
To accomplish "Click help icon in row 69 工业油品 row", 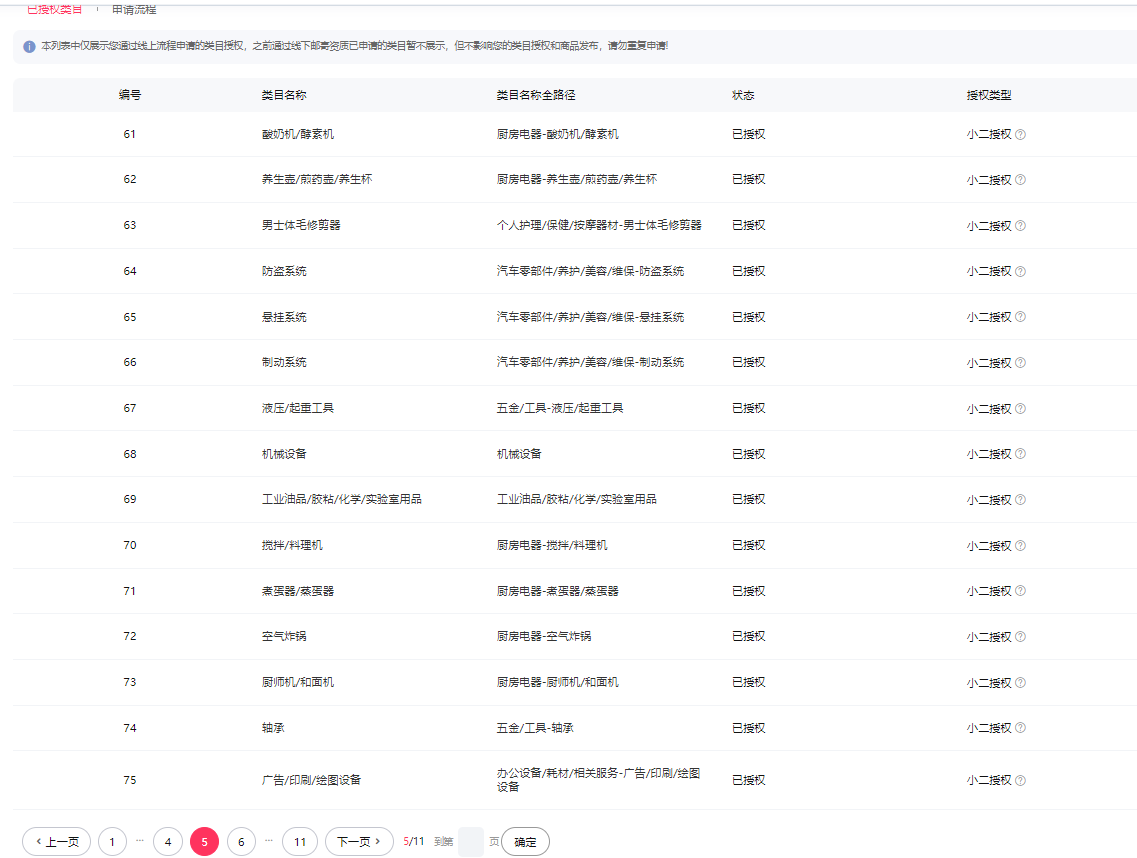I will [x=1020, y=500].
